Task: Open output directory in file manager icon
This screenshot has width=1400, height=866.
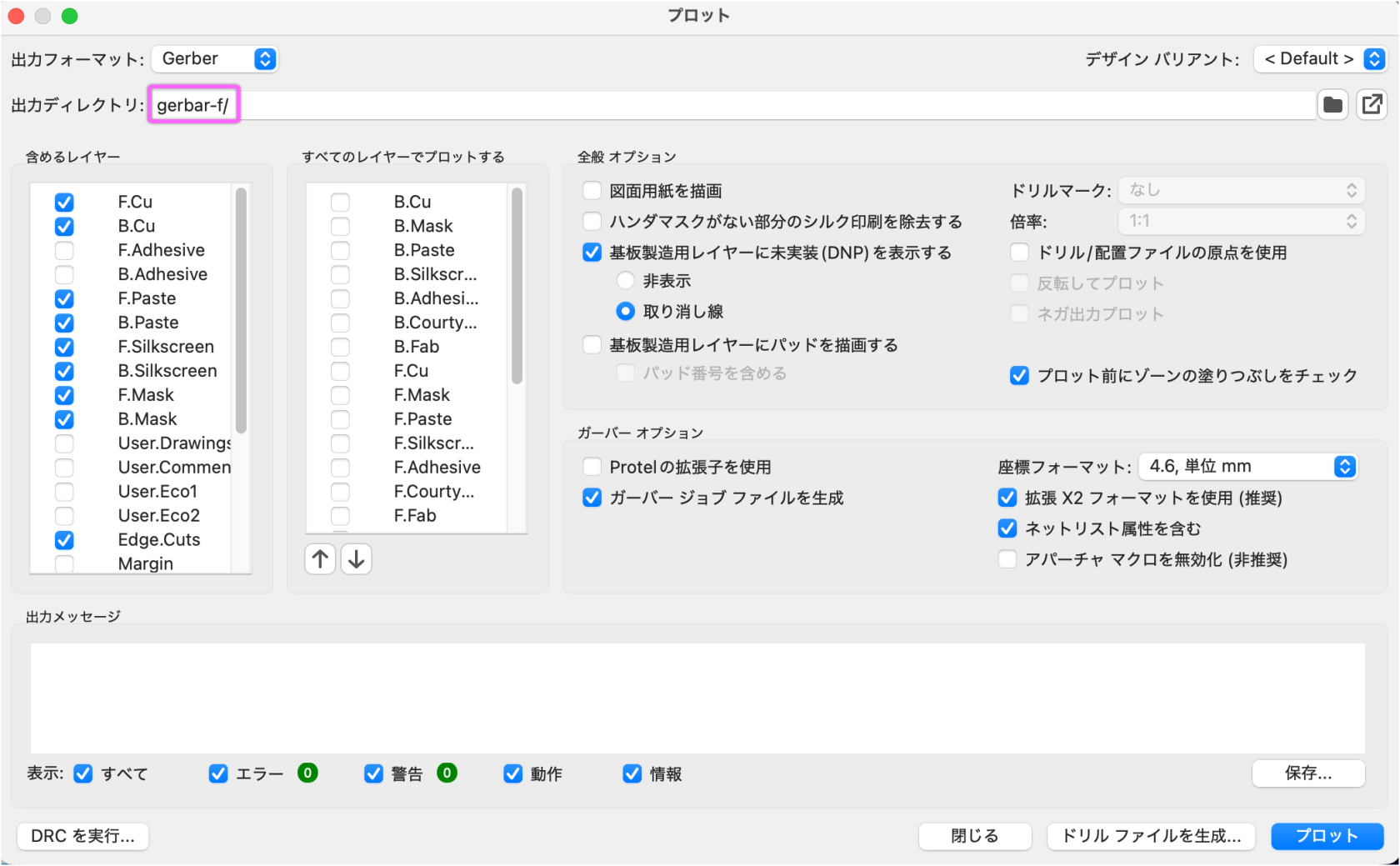Action: pyautogui.click(x=1372, y=105)
